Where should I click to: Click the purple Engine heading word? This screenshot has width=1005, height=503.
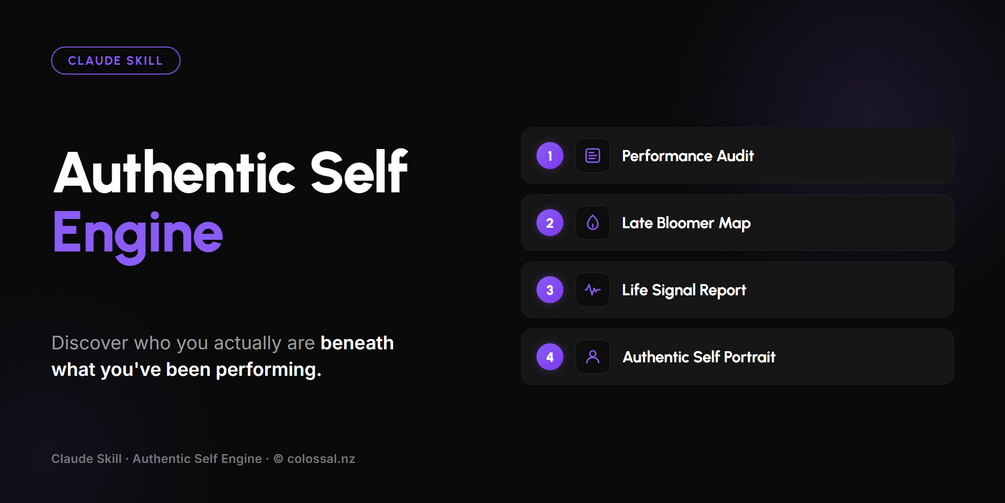click(138, 235)
